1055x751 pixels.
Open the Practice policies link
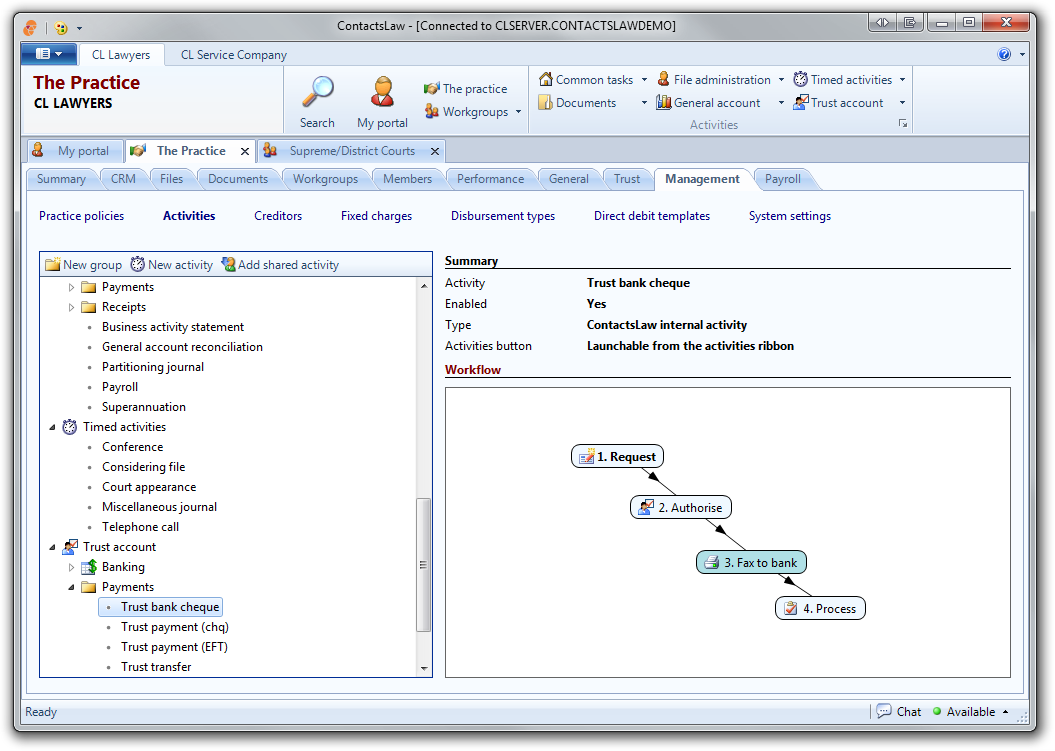pyautogui.click(x=82, y=216)
